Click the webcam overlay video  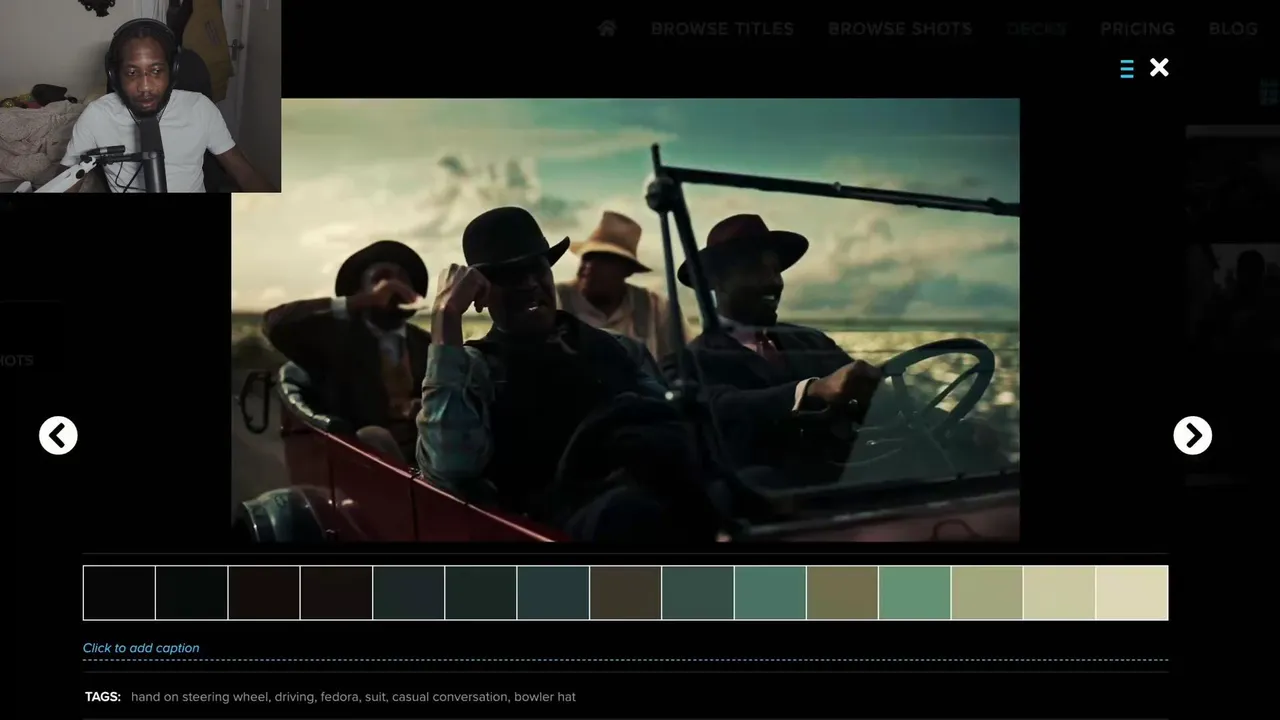(x=140, y=96)
